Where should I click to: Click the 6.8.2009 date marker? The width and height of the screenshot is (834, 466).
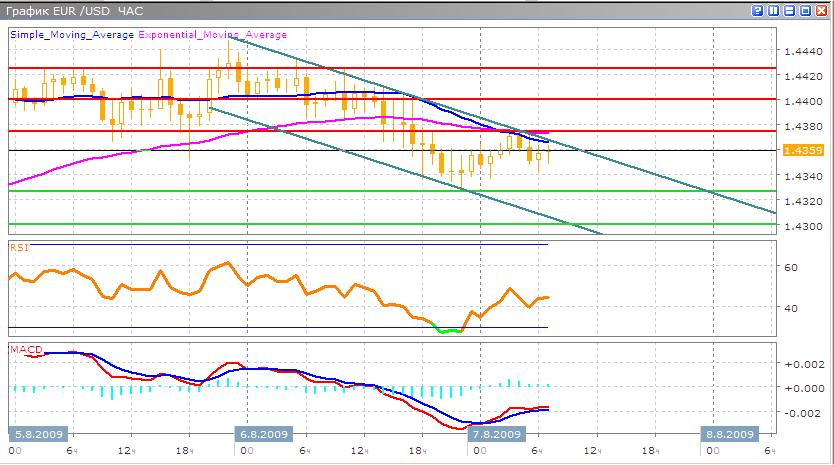coord(262,434)
